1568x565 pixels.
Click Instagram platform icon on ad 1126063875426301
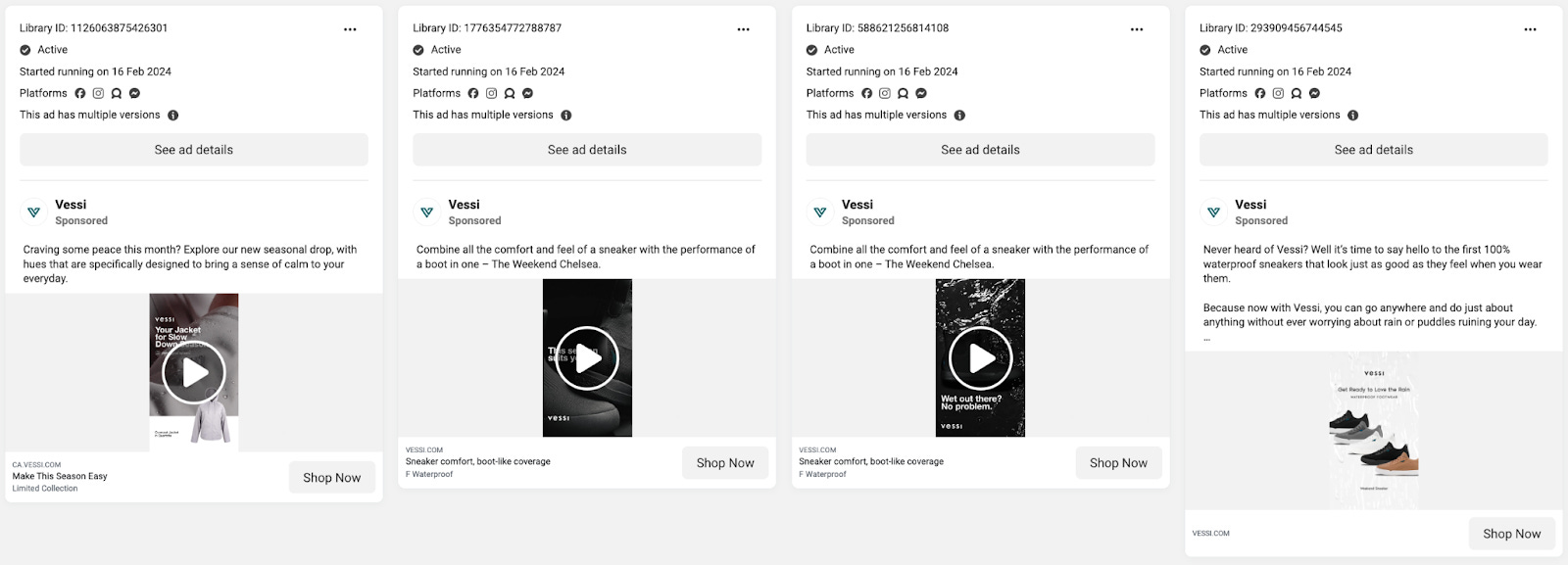click(x=98, y=93)
